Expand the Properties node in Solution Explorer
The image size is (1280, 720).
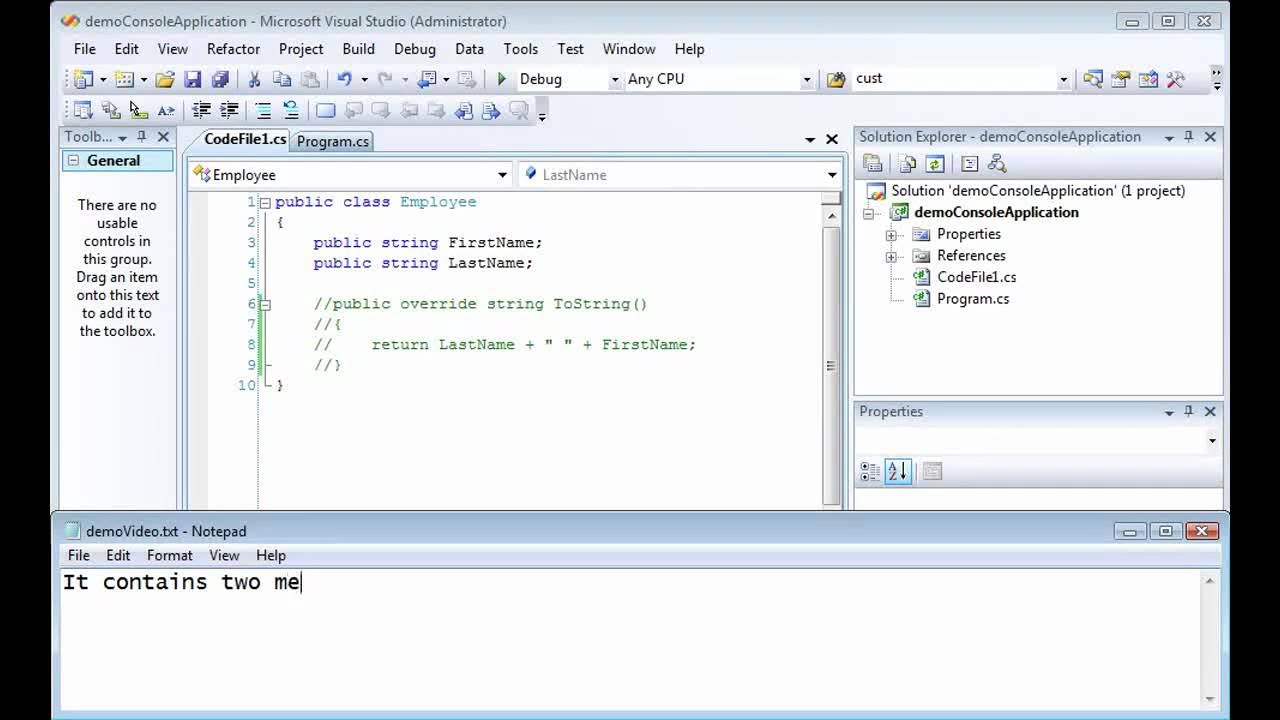[x=891, y=235]
